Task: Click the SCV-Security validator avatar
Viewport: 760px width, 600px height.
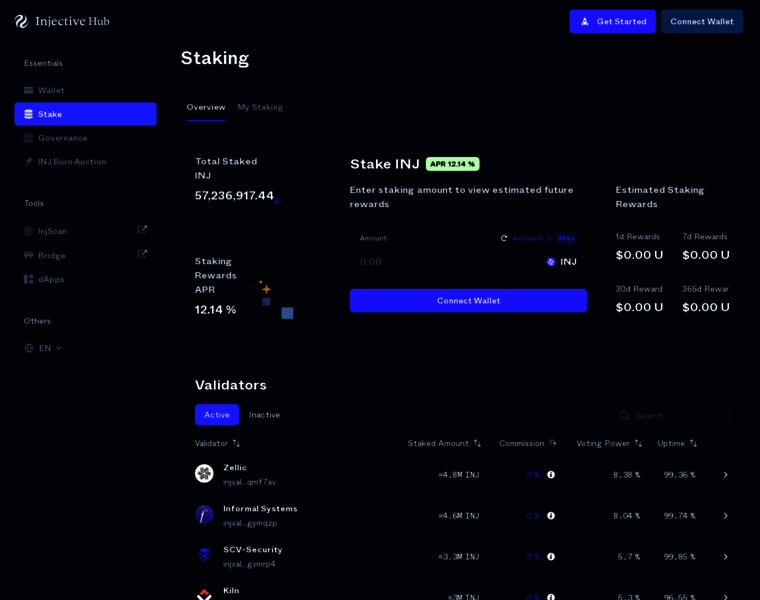Action: 204,555
